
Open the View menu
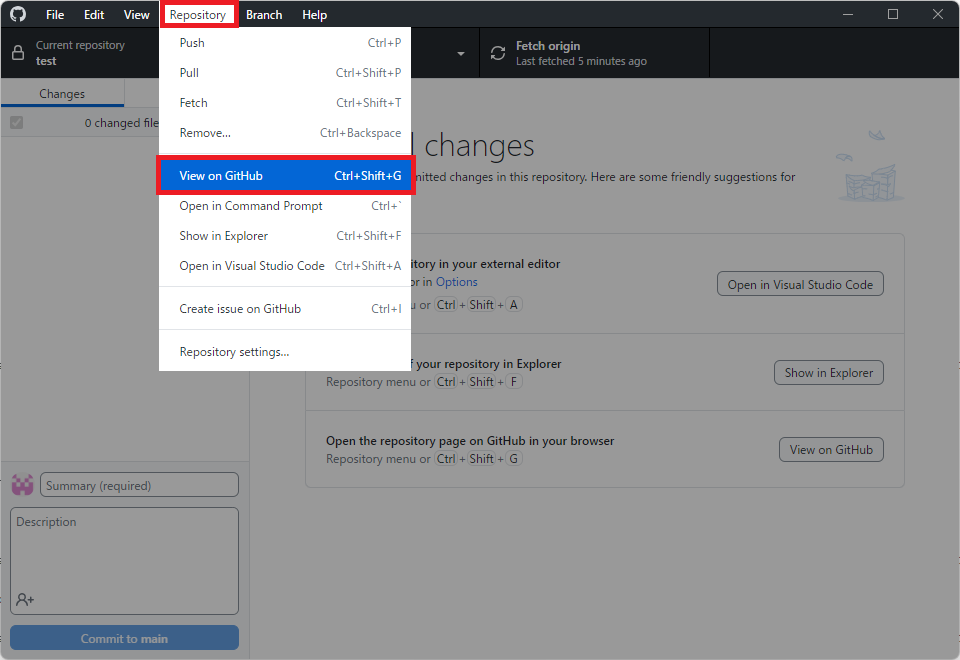click(137, 15)
